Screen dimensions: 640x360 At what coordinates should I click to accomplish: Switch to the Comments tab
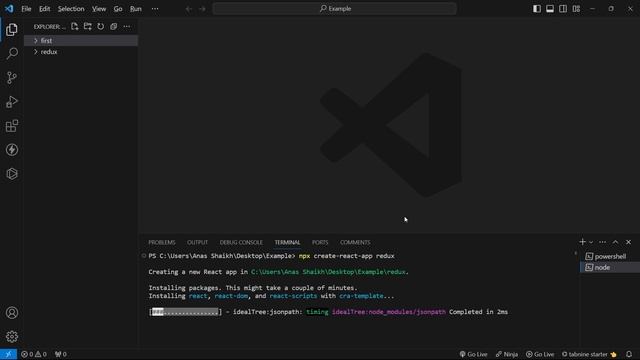355,242
